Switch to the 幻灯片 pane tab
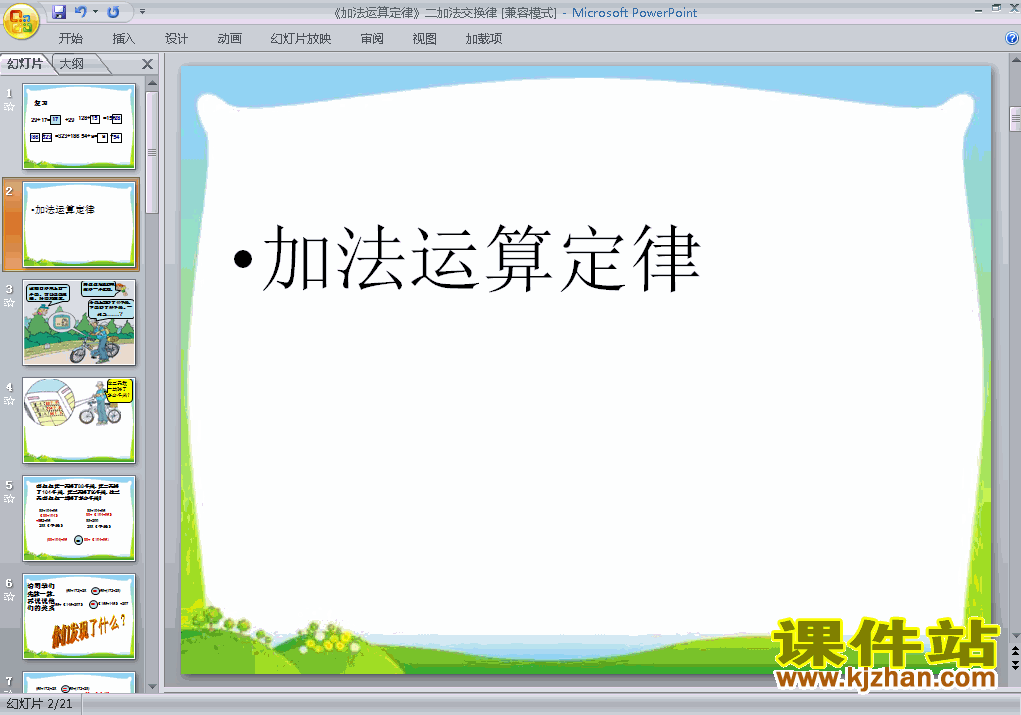1021x715 pixels. (x=25, y=64)
